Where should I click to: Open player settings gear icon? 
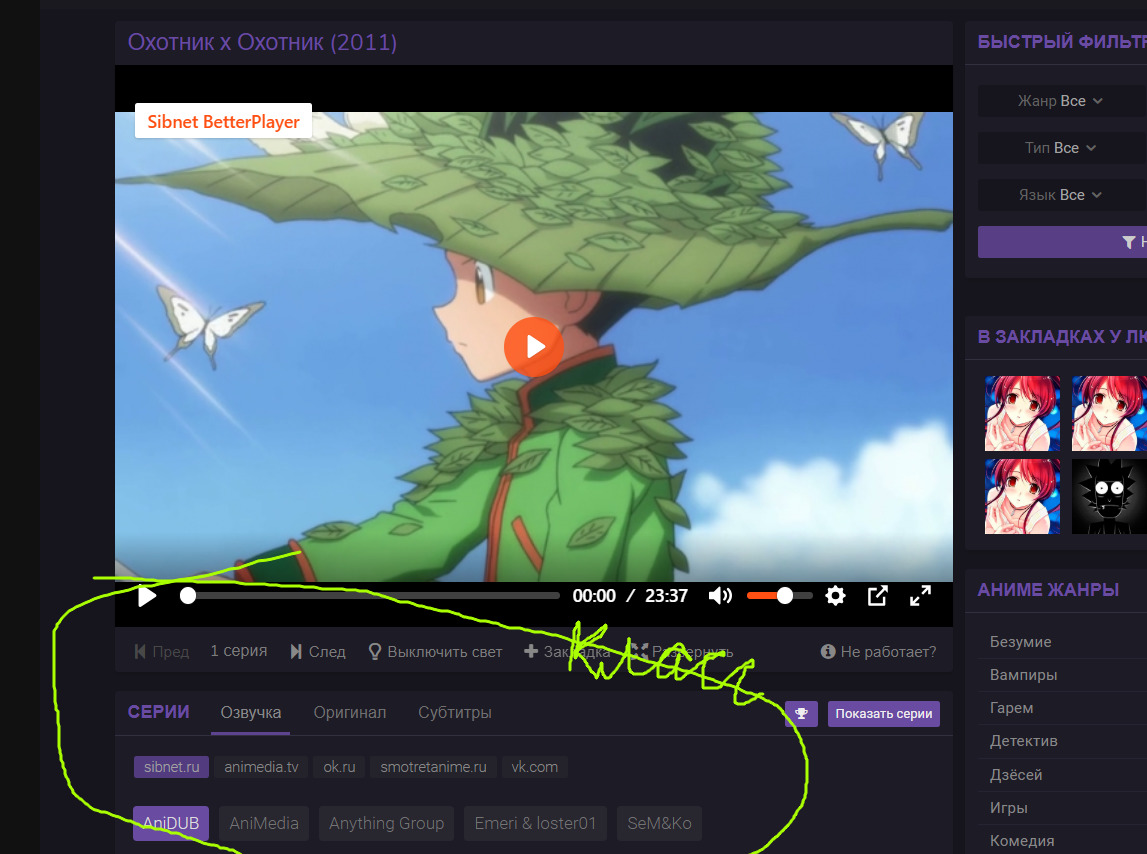pyautogui.click(x=835, y=596)
